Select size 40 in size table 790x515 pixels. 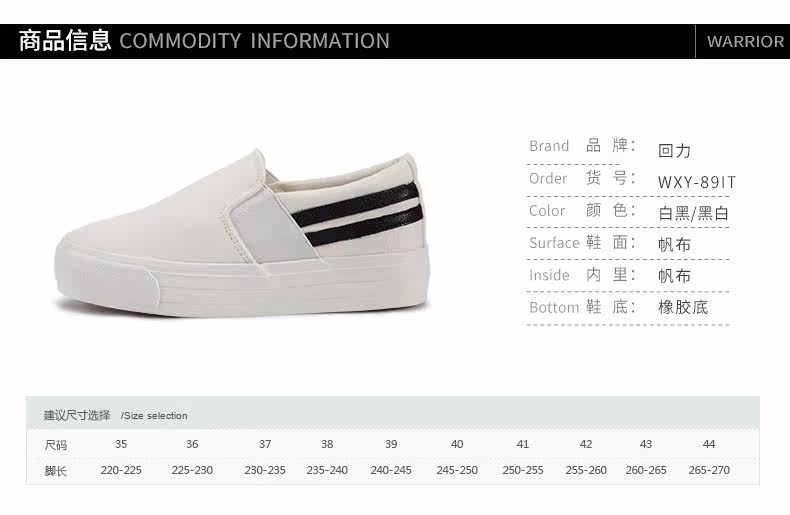coord(457,444)
